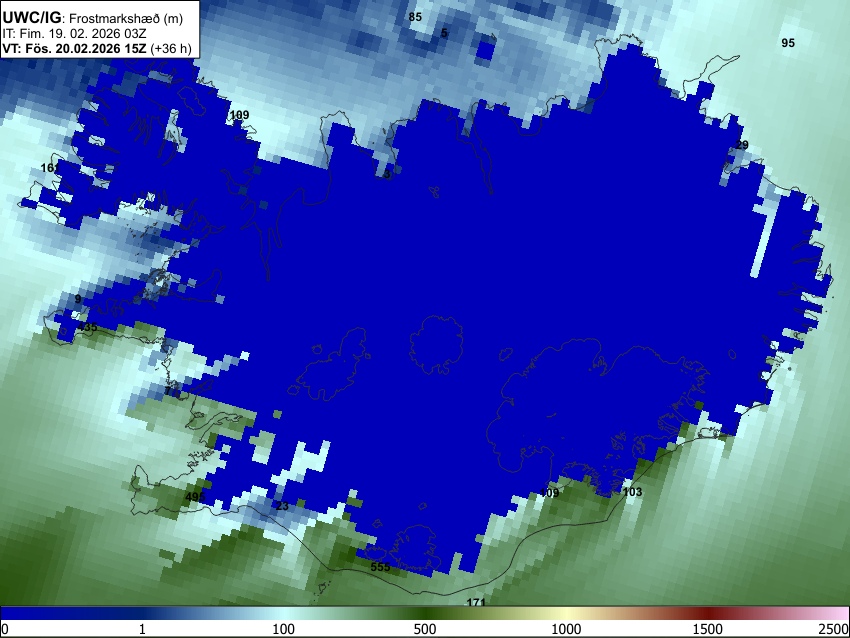Click the 435 value label

click(88, 327)
